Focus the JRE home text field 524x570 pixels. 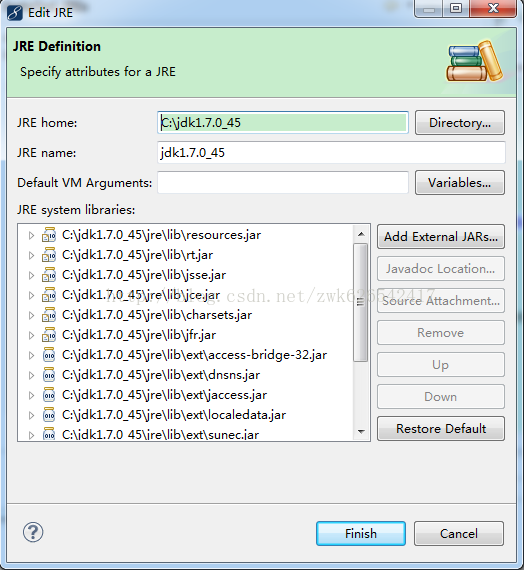click(x=283, y=123)
